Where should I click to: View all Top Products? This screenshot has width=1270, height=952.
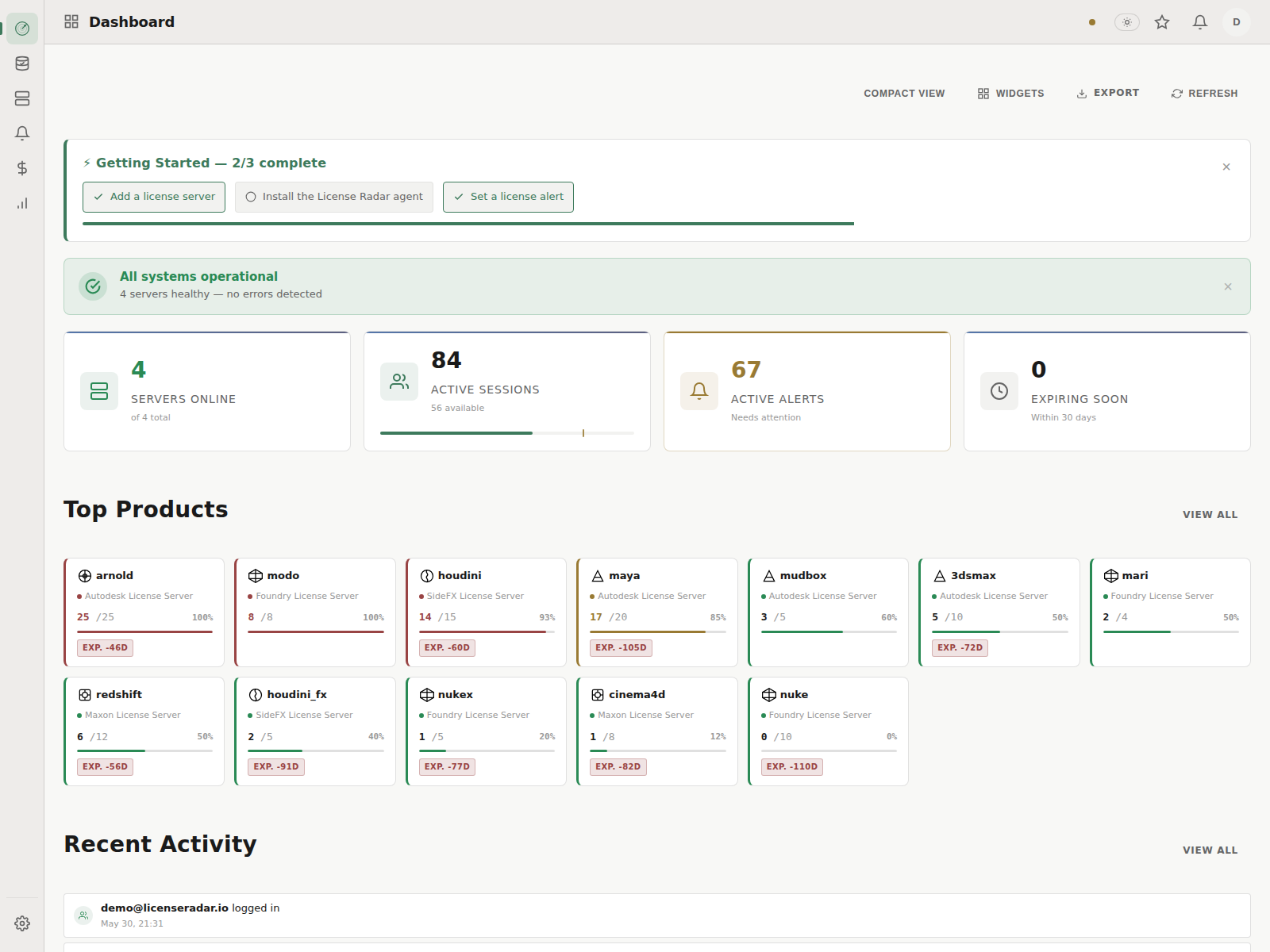(x=1210, y=514)
